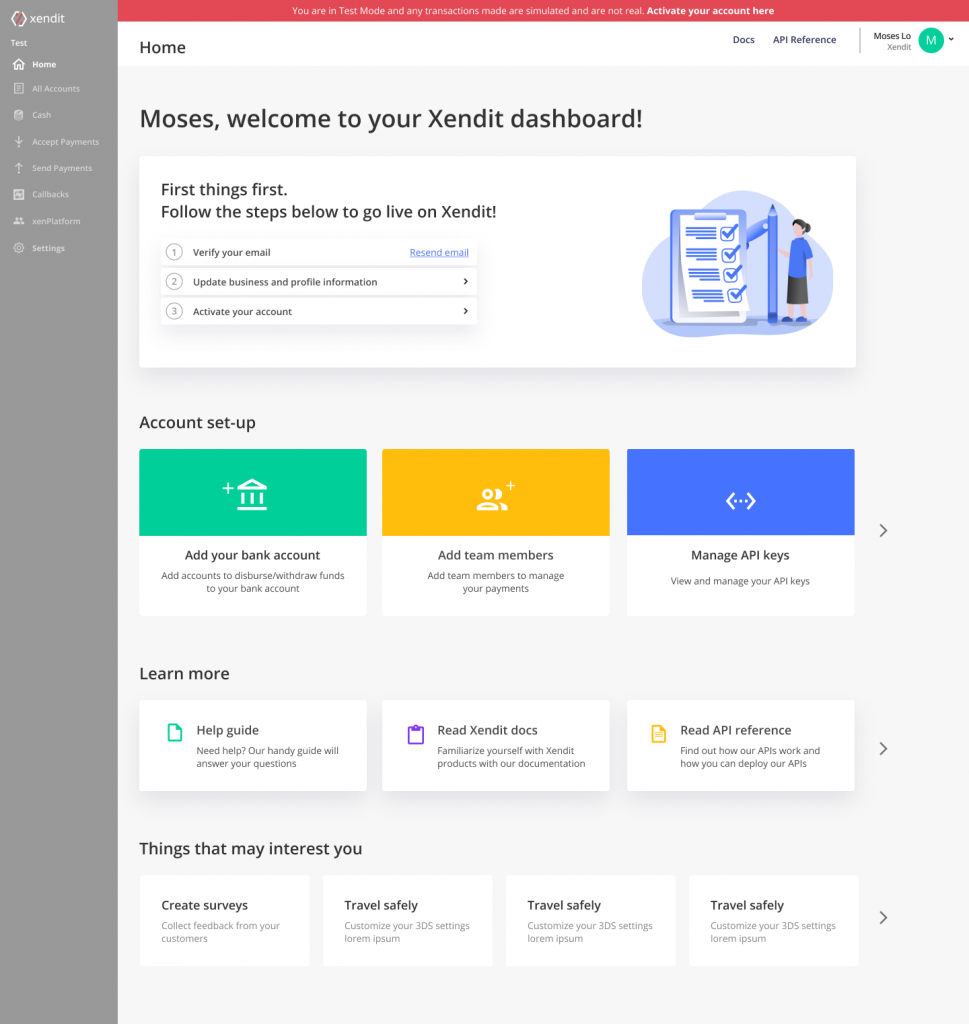Click the Xendit logo in the sidebar
The width and height of the screenshot is (969, 1024).
38,18
